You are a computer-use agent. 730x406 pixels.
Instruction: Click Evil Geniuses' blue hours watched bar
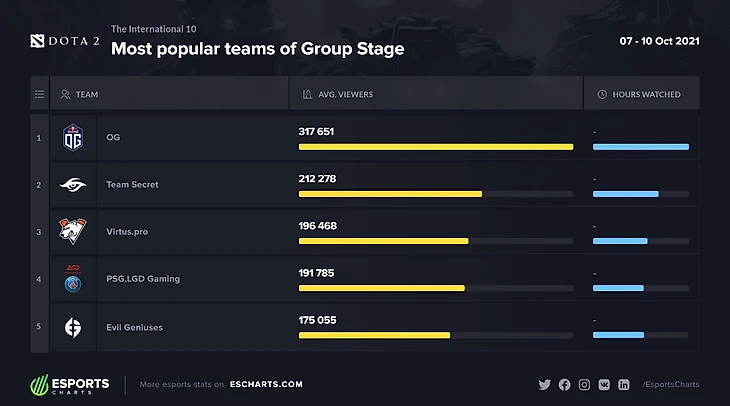click(618, 335)
